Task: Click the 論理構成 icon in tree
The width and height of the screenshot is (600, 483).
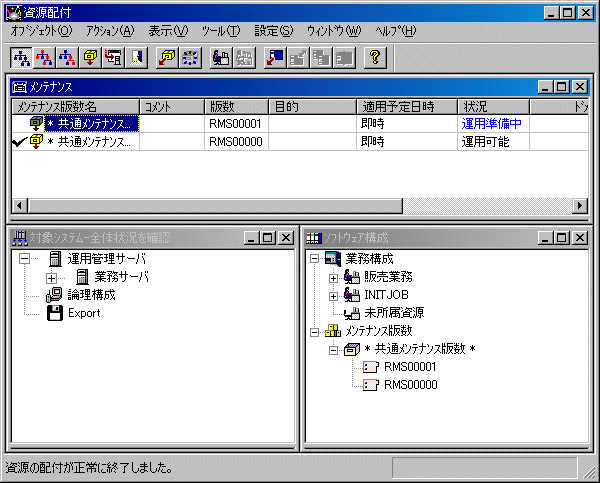Action: click(x=54, y=295)
